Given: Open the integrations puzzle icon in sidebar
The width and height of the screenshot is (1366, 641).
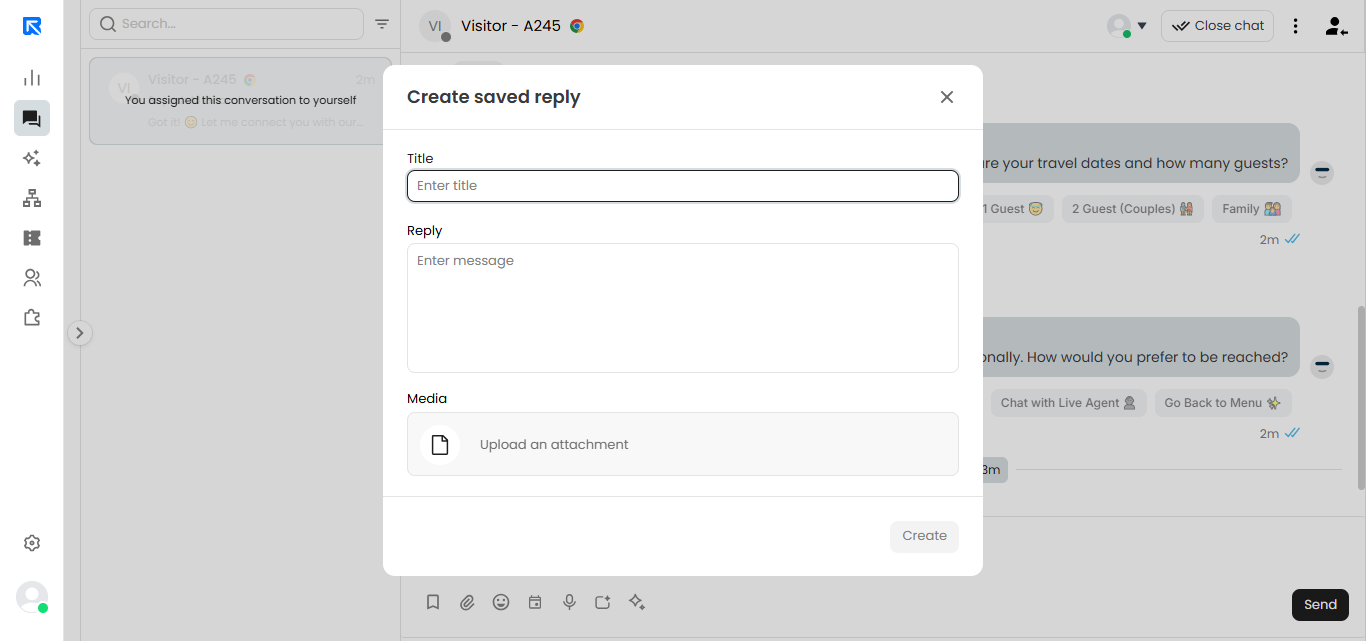Looking at the screenshot, I should click(x=32, y=318).
